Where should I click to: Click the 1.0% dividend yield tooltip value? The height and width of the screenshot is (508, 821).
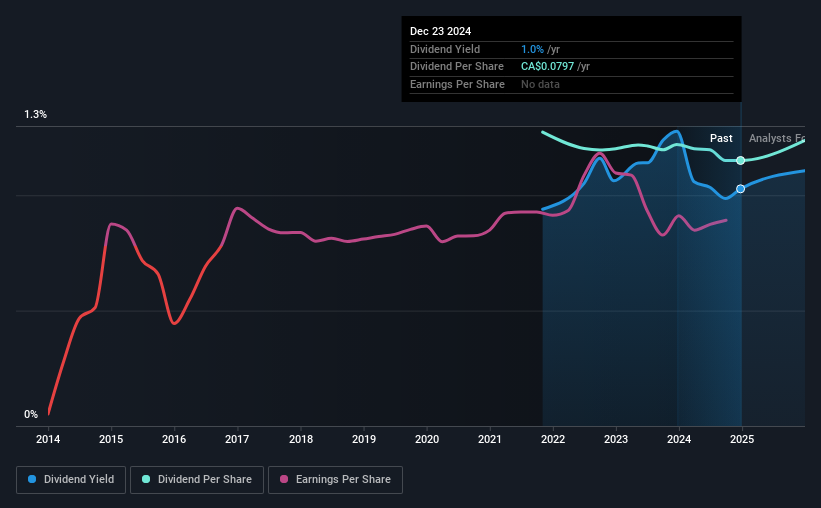click(532, 49)
